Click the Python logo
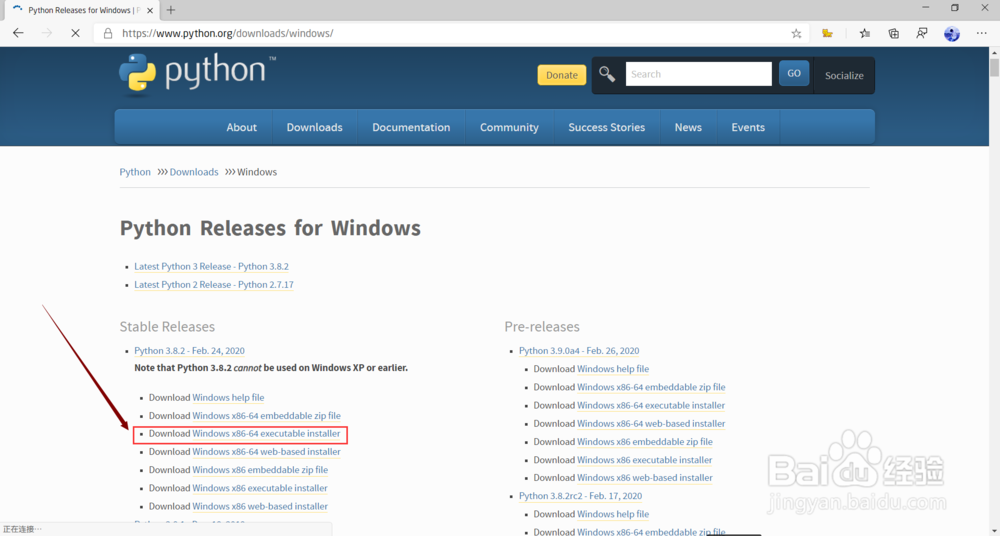 [197, 75]
